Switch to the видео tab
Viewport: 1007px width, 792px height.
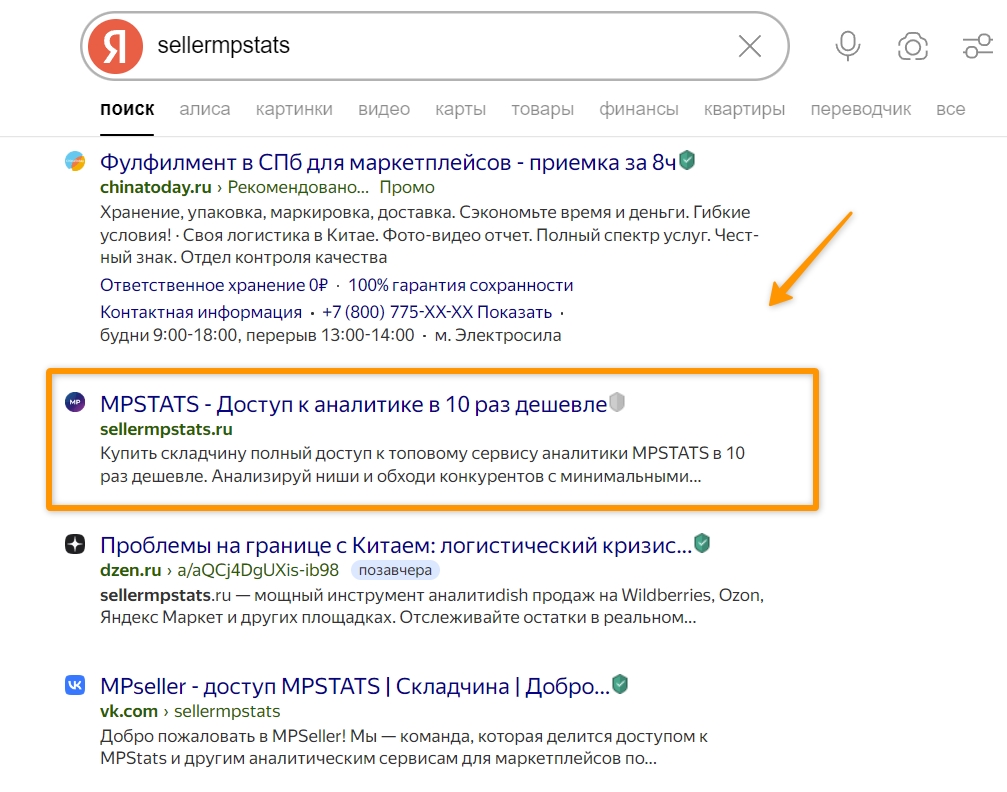tap(384, 109)
